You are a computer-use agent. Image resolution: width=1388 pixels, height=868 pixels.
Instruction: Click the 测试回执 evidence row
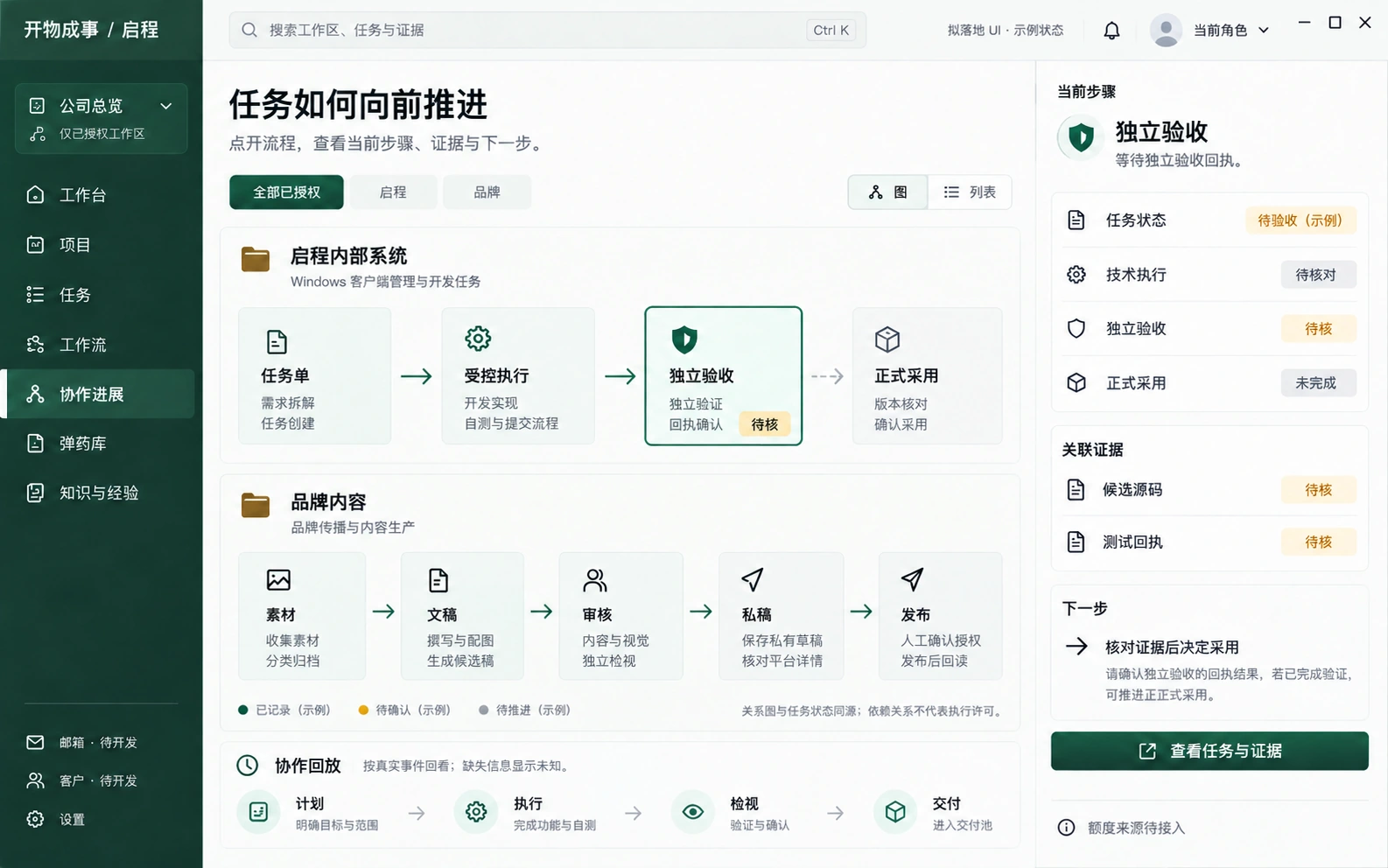click(1209, 542)
